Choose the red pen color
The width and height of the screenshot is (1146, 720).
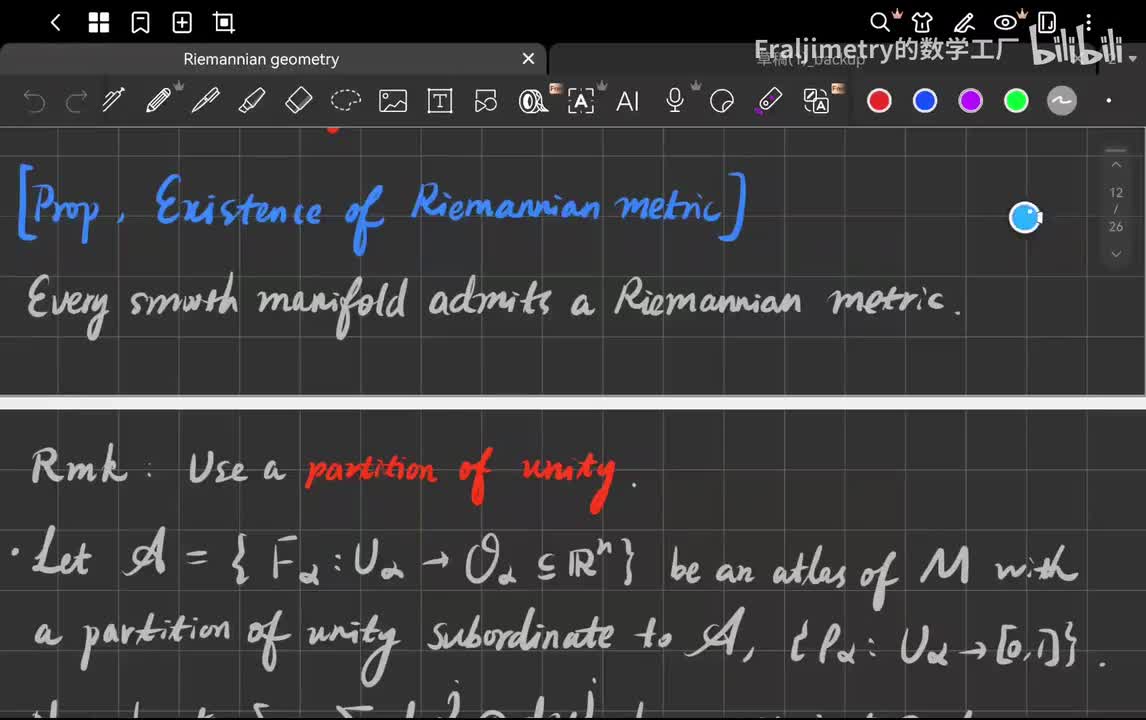tap(879, 101)
